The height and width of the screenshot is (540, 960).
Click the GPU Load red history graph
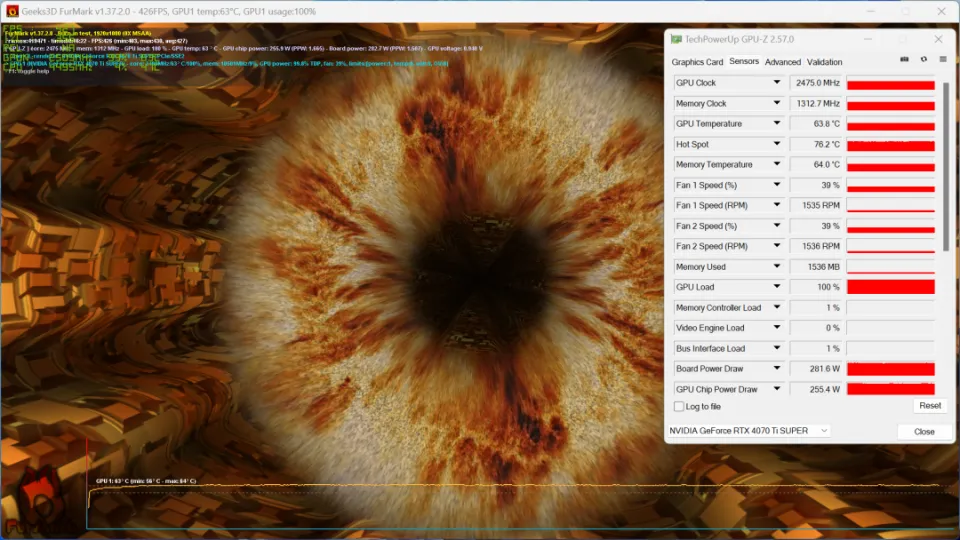click(x=891, y=287)
